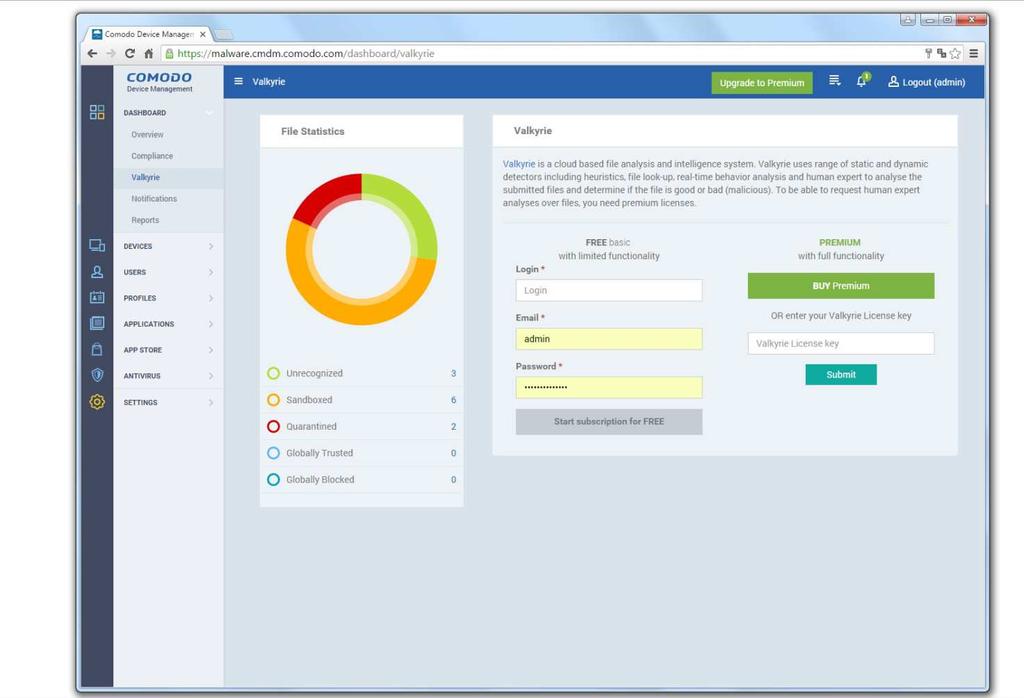
Task: Select the Users person icon
Action: click(97, 272)
